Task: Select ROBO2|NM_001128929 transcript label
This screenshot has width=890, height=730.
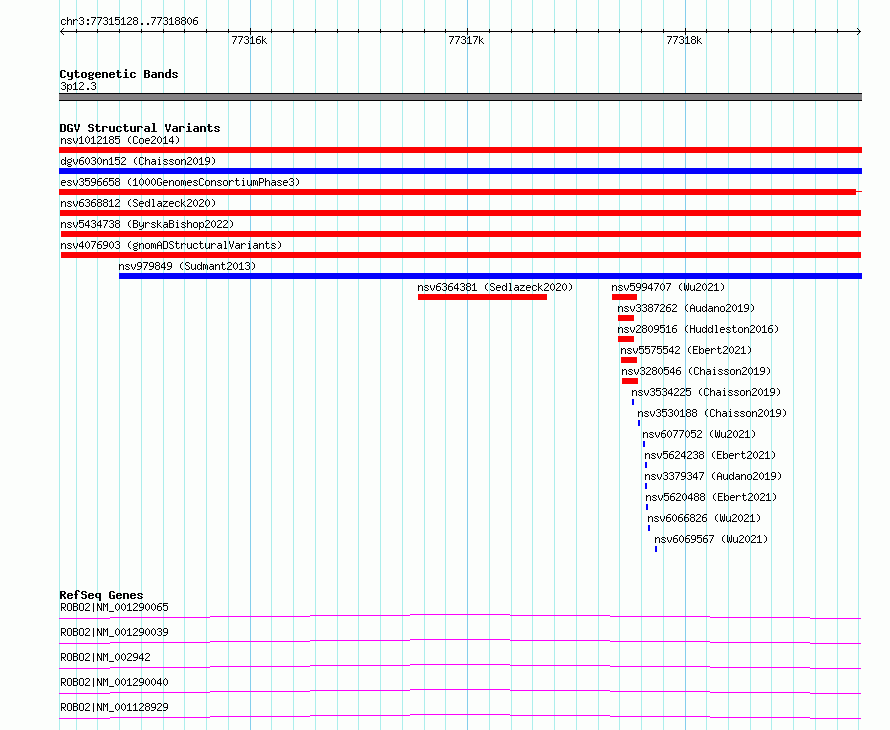Action: (114, 707)
